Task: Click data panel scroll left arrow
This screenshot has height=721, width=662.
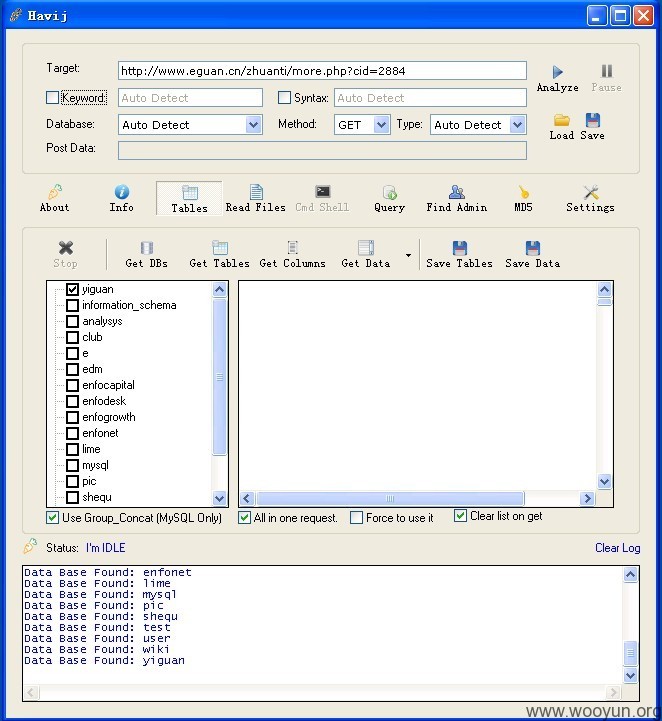Action: pos(247,498)
